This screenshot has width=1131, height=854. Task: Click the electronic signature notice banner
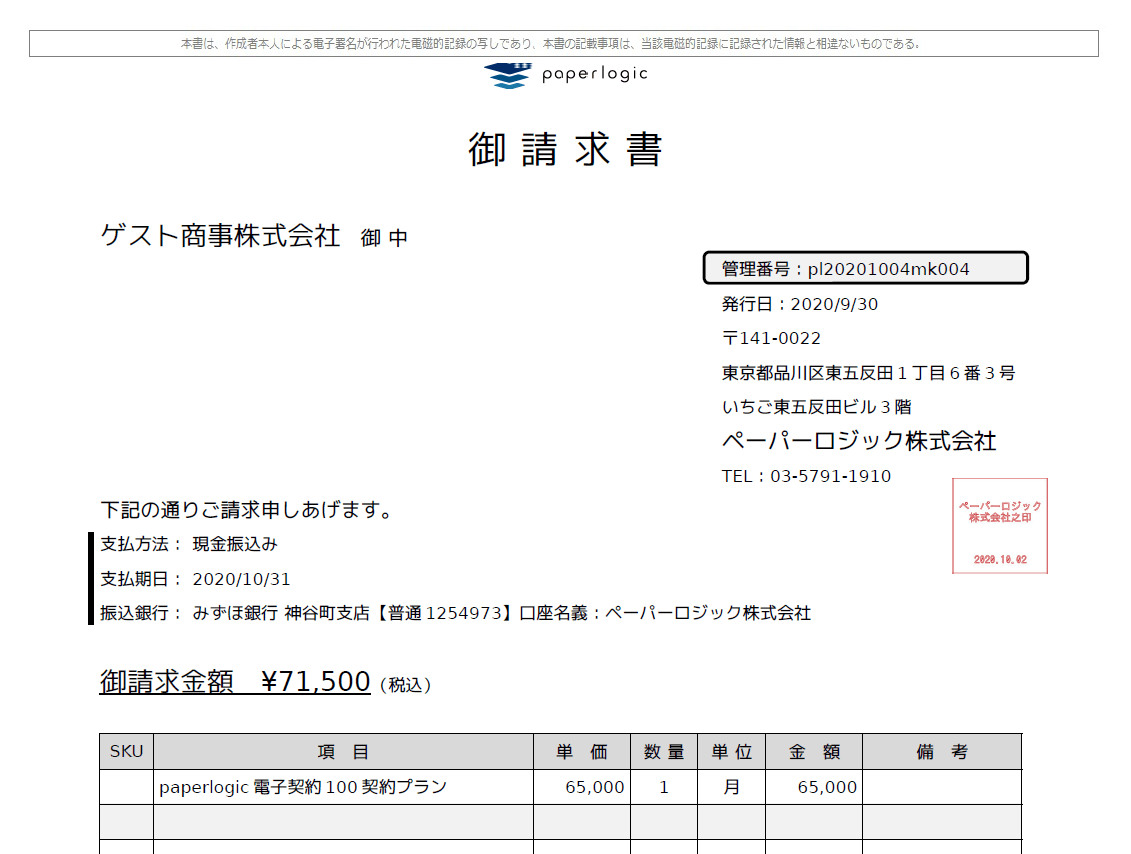tap(563, 44)
